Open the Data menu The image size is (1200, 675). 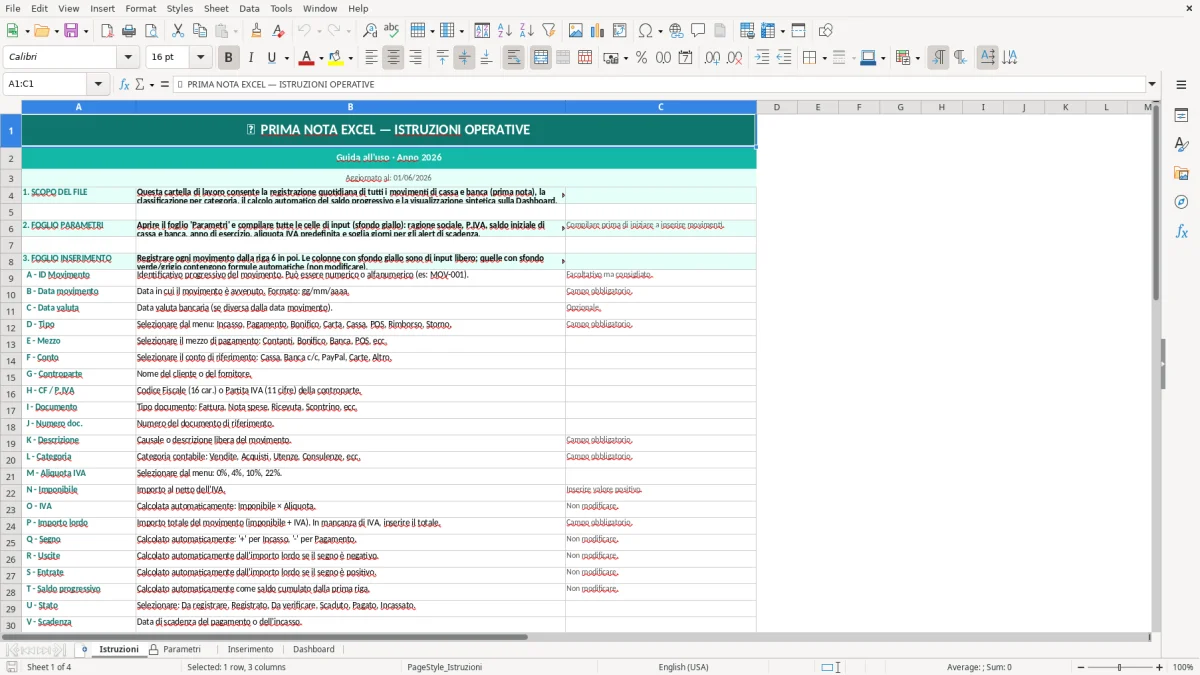click(x=249, y=8)
